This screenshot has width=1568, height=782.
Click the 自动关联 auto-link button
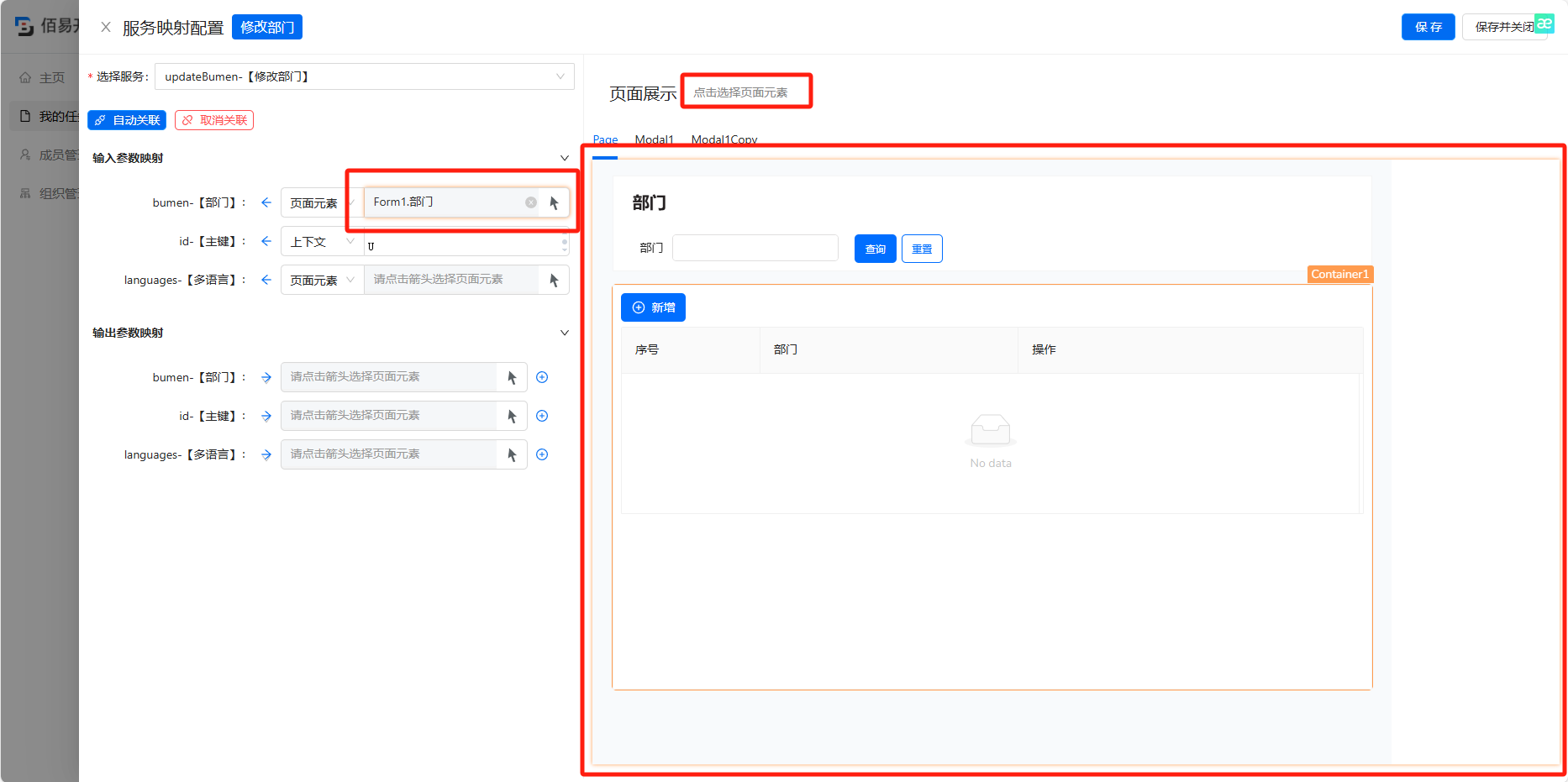click(127, 120)
